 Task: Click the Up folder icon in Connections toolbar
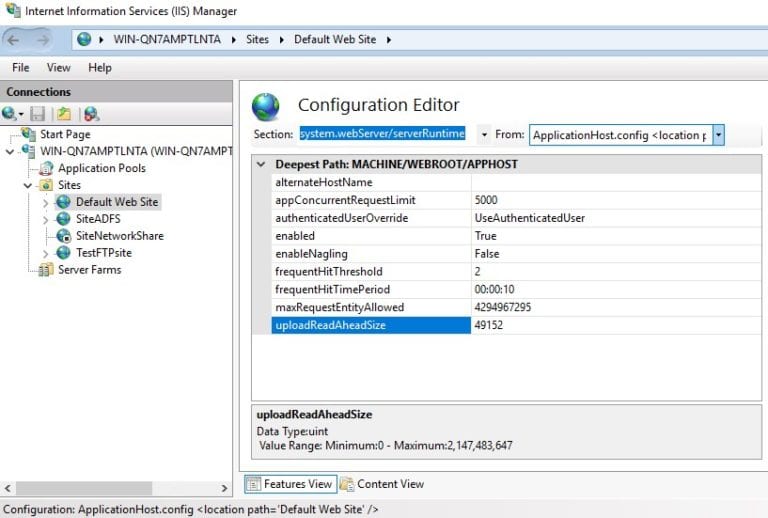pyautogui.click(x=64, y=114)
